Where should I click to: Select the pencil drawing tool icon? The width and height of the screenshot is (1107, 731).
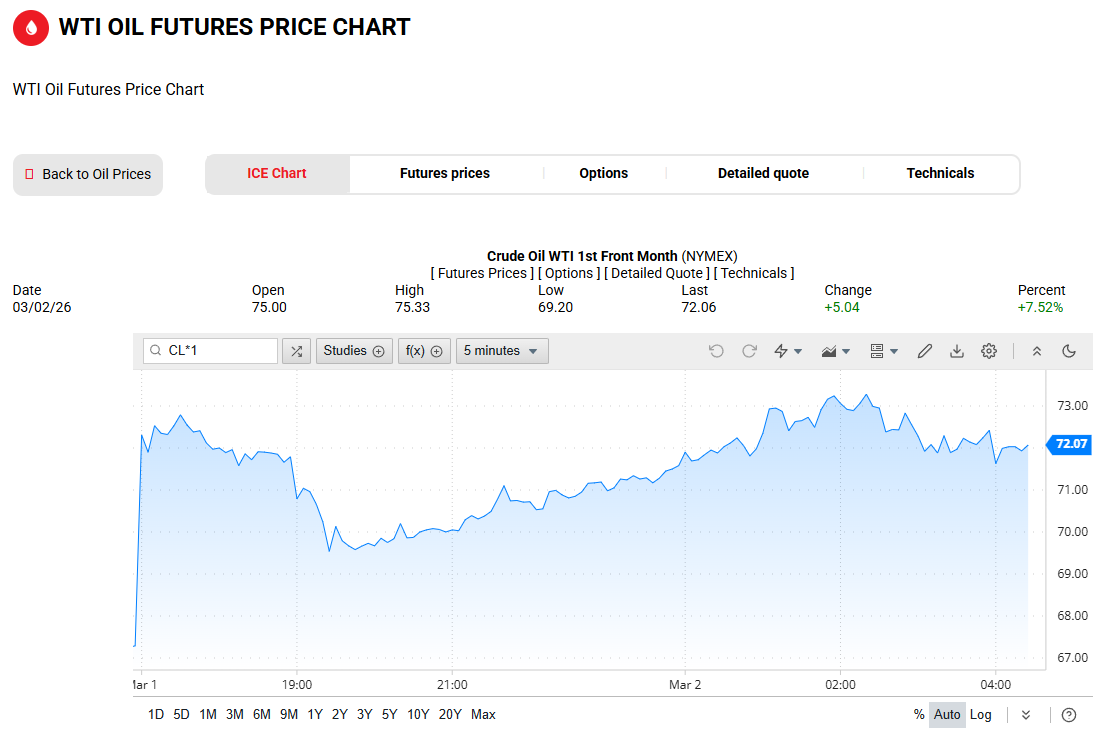pyautogui.click(x=925, y=351)
